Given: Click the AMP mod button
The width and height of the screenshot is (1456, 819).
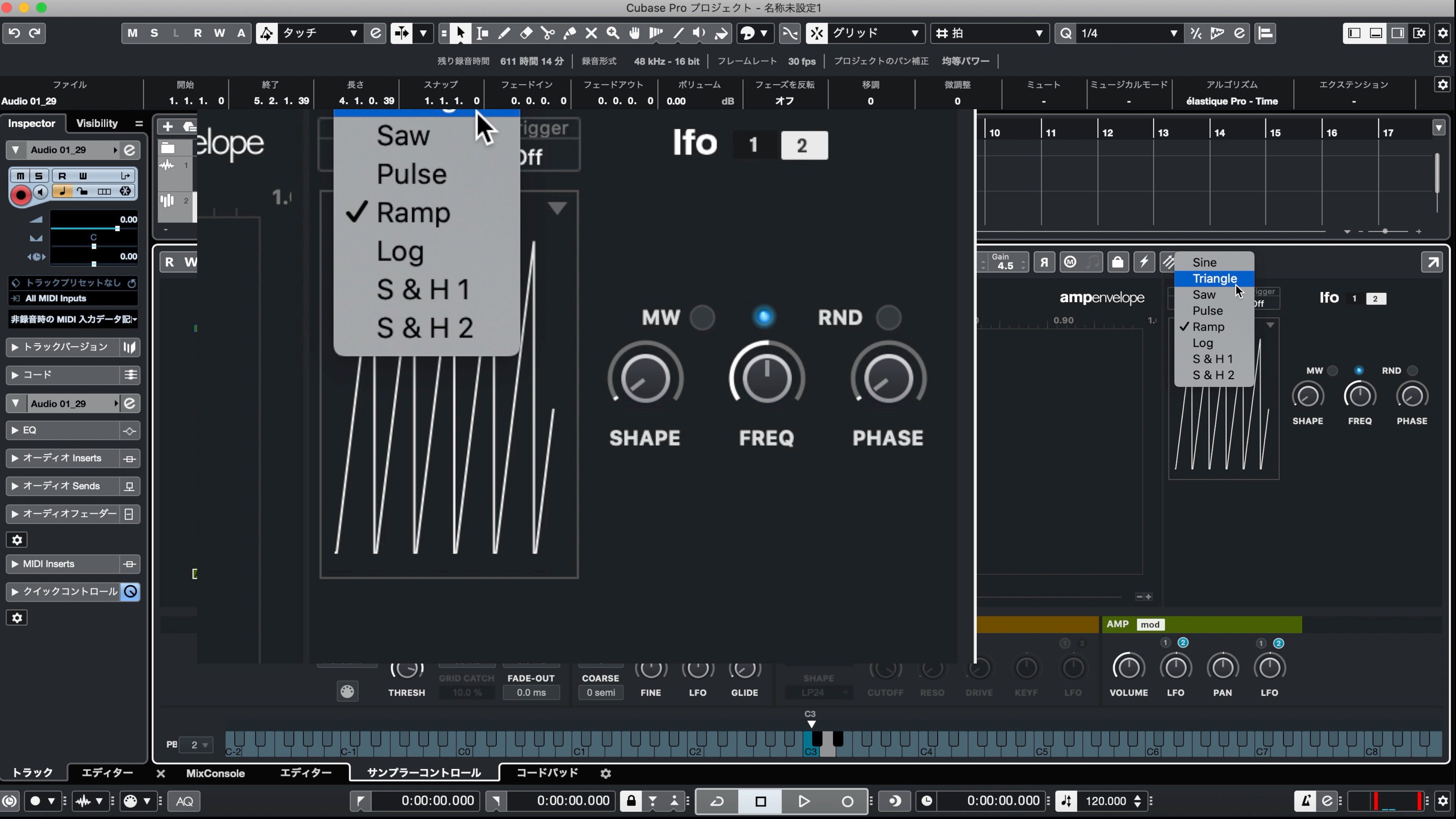Looking at the screenshot, I should 1150,624.
